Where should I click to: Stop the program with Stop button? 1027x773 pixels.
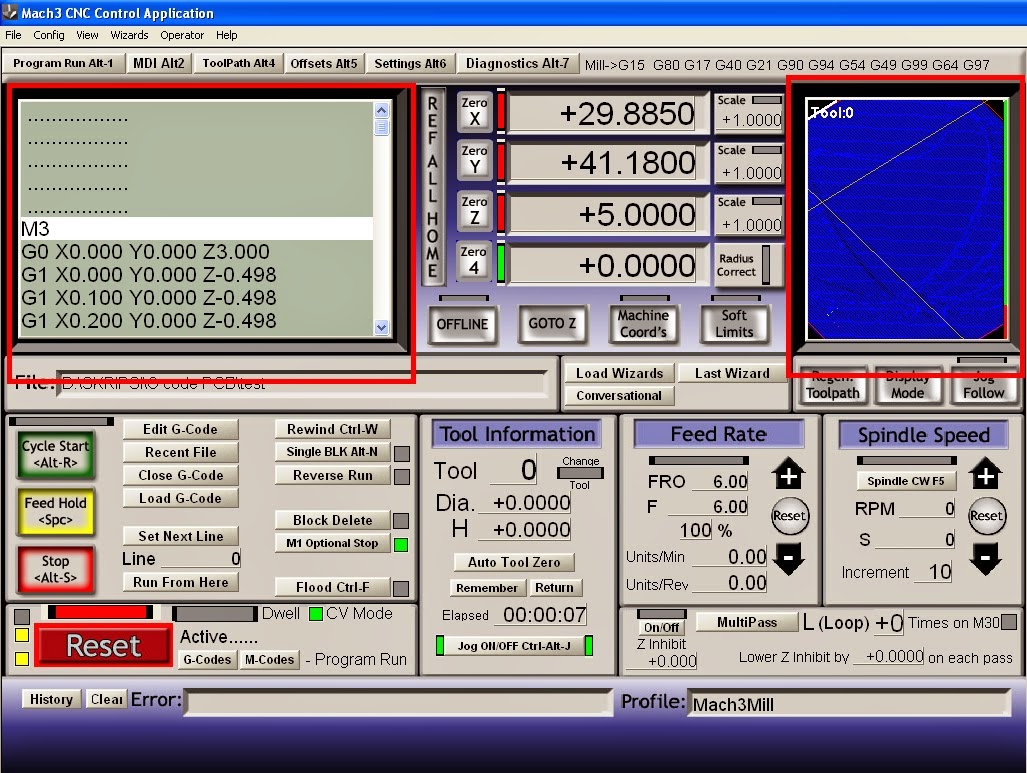pos(56,569)
